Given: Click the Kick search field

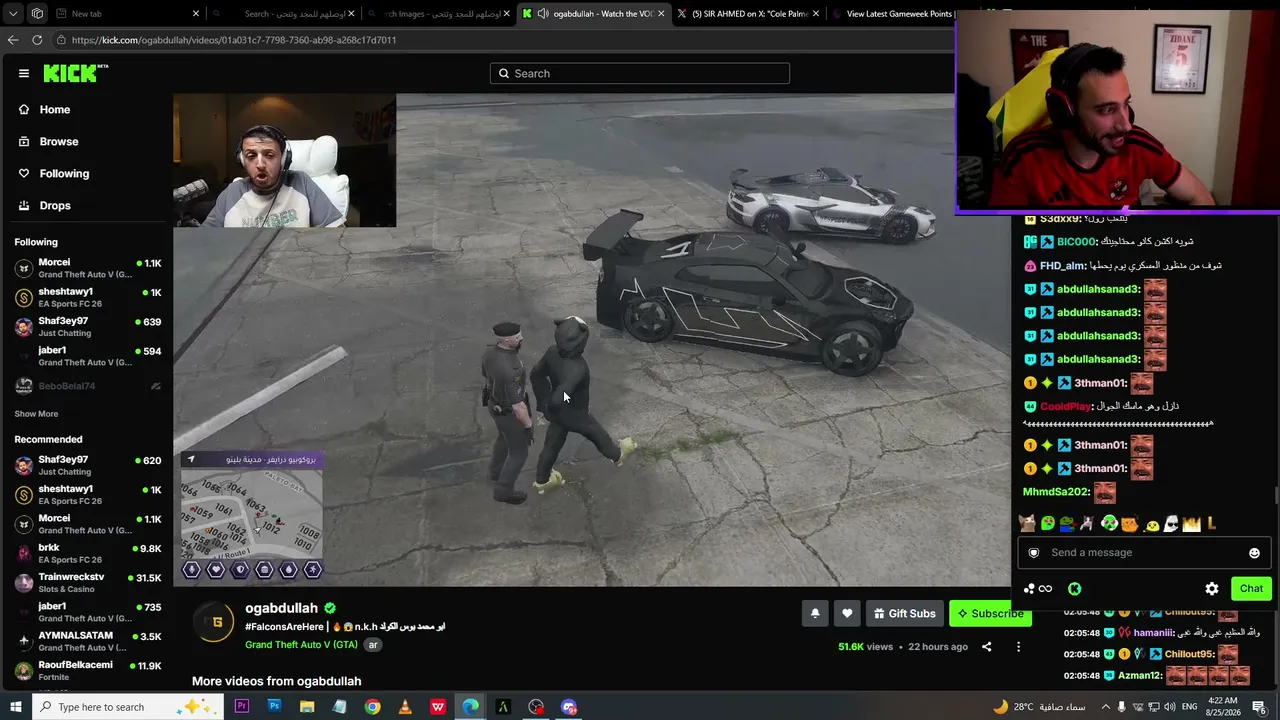Looking at the screenshot, I should [x=640, y=73].
